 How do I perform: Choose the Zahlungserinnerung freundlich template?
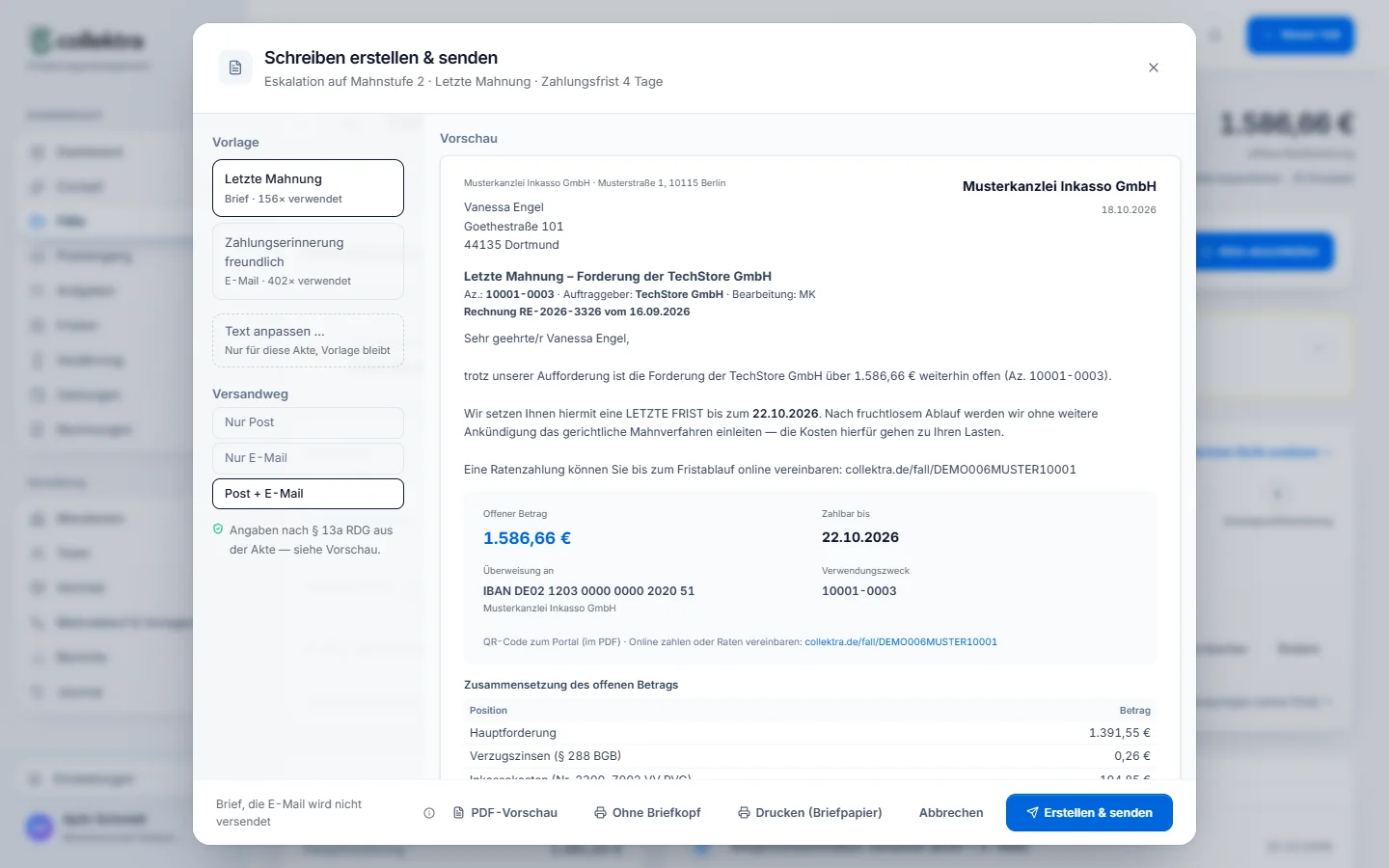pos(308,261)
